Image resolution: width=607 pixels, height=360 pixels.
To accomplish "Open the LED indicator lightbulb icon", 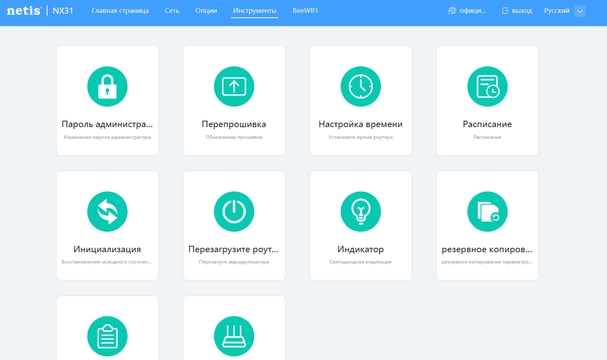I will (x=360, y=211).
